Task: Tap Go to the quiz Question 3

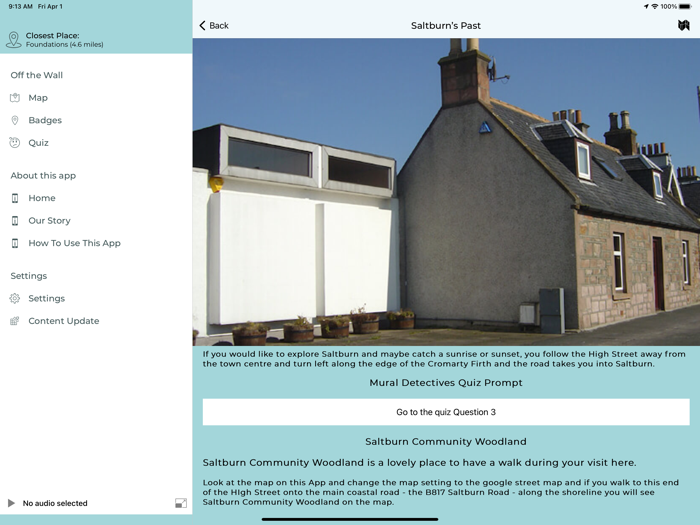Action: click(446, 412)
